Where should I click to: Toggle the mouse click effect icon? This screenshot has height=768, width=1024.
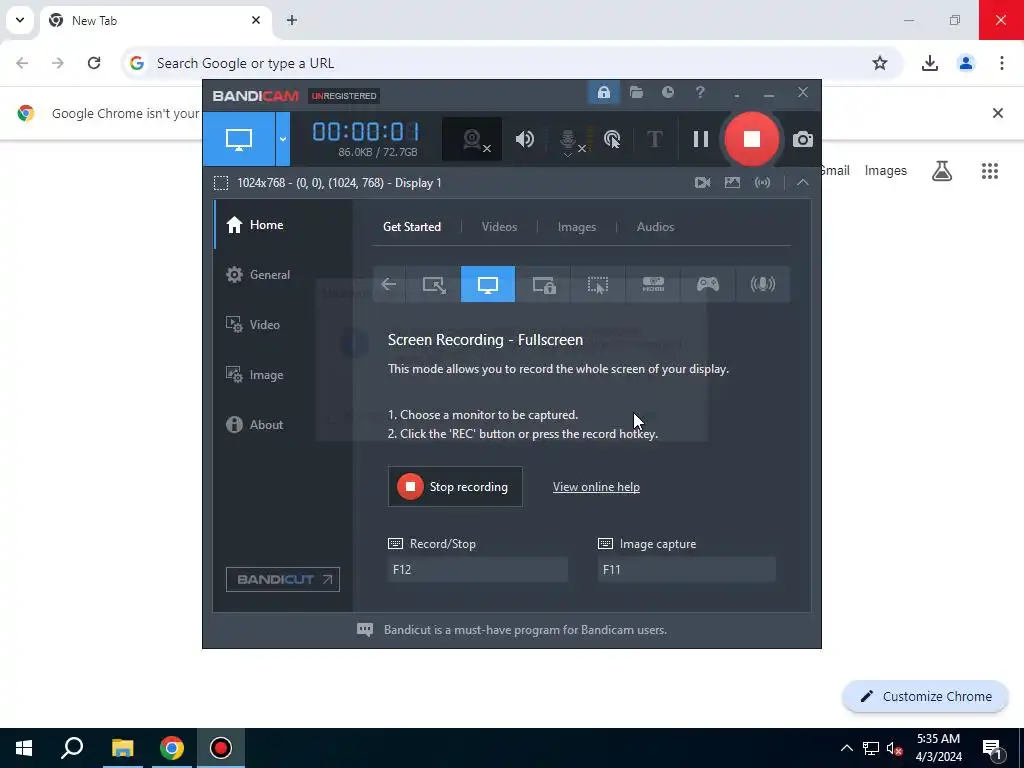click(x=612, y=139)
